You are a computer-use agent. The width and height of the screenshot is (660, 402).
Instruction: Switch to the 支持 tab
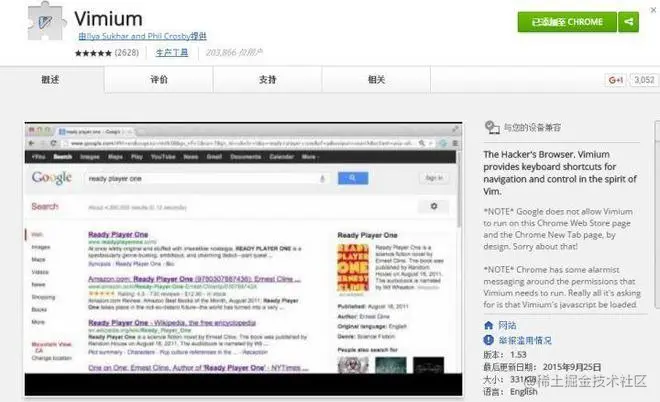click(268, 80)
